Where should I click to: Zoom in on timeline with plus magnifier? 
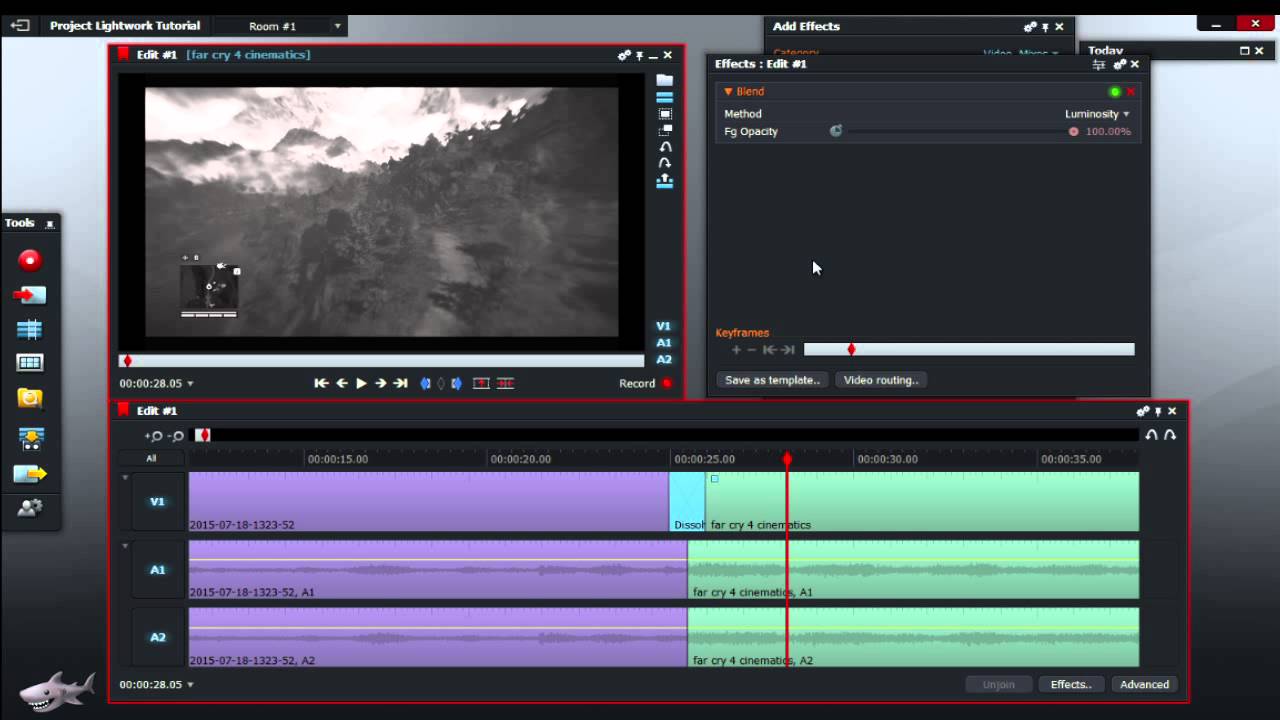click(x=153, y=436)
